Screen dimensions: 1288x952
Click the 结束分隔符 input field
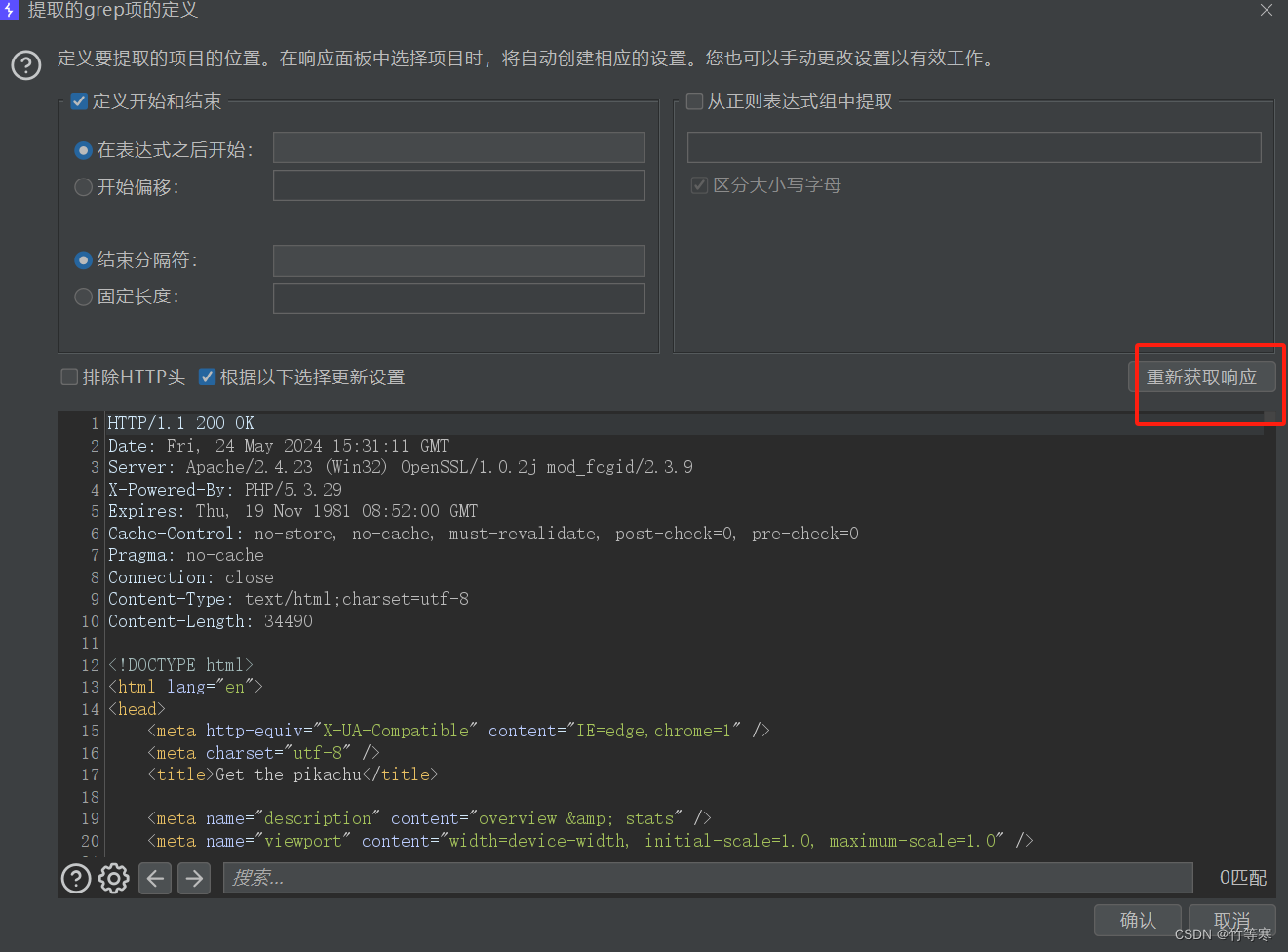coord(459,260)
